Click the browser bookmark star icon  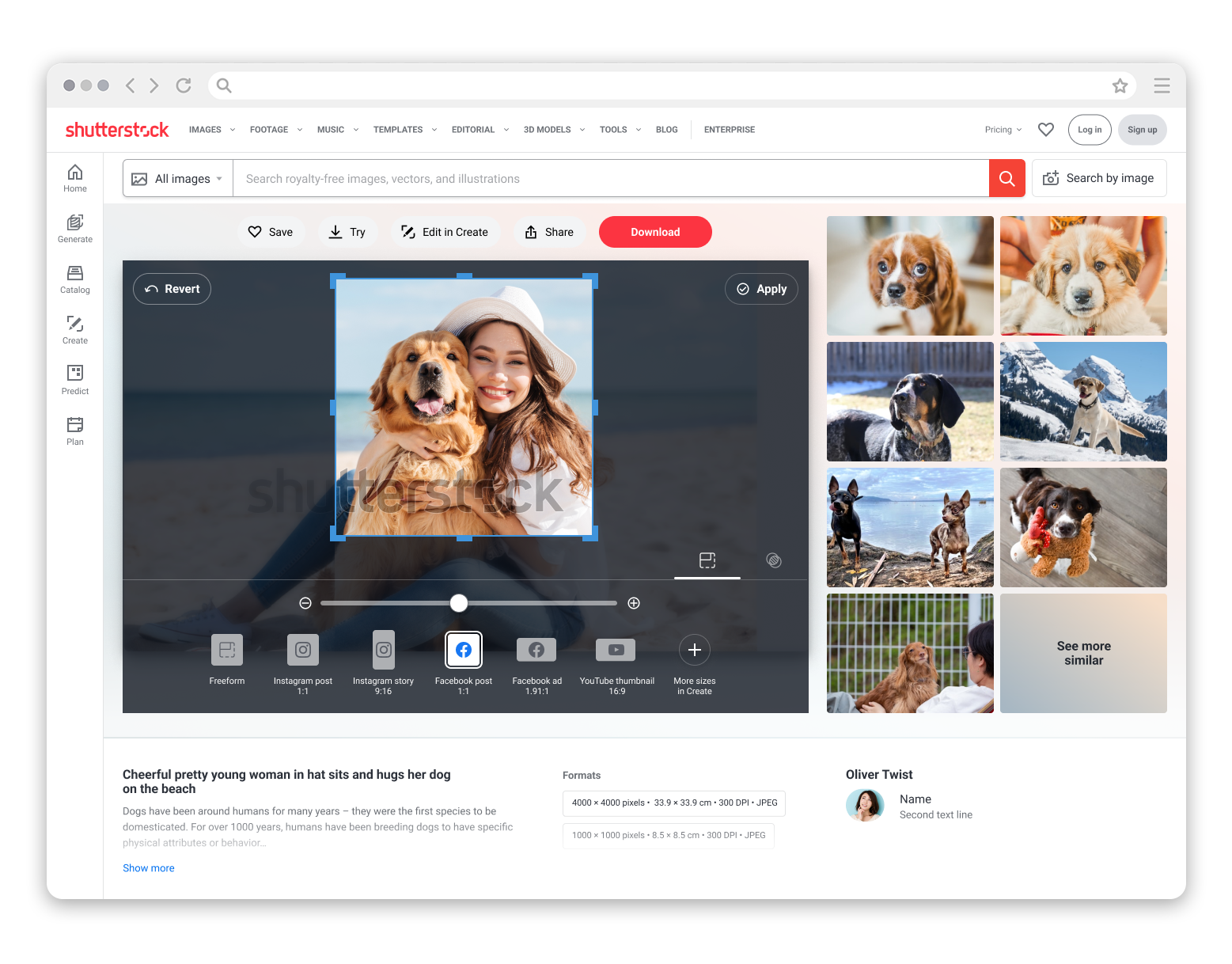pyautogui.click(x=1120, y=85)
